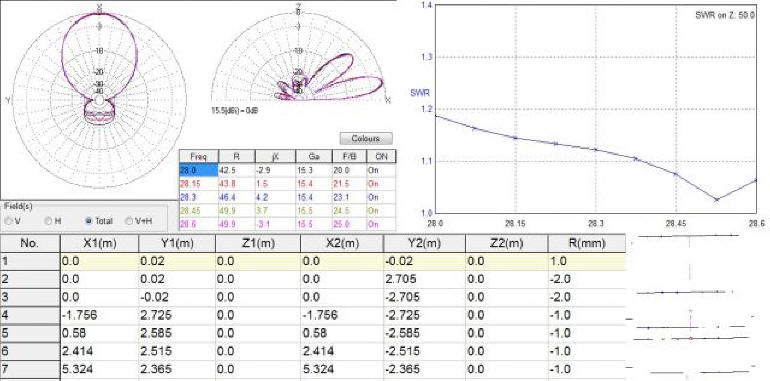The height and width of the screenshot is (381, 770).
Task: Select the H field radio button
Action: (x=49, y=221)
